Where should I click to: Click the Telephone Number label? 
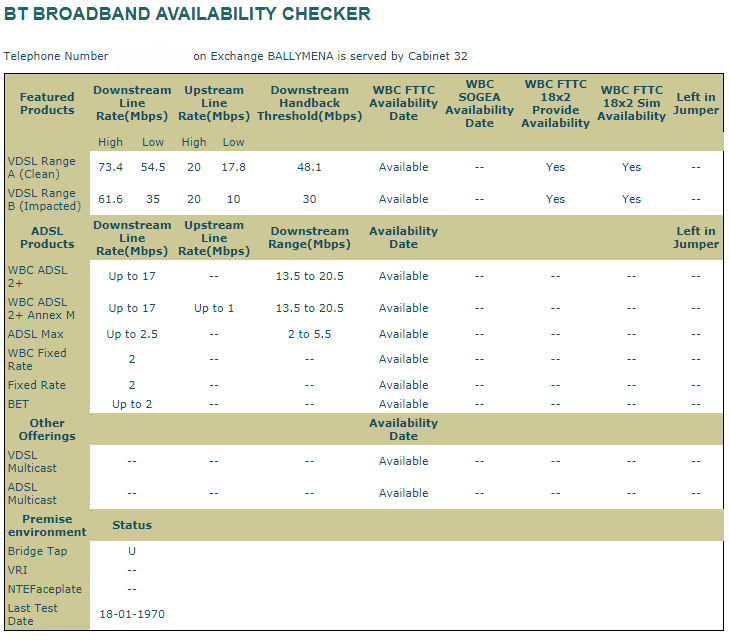(56, 56)
